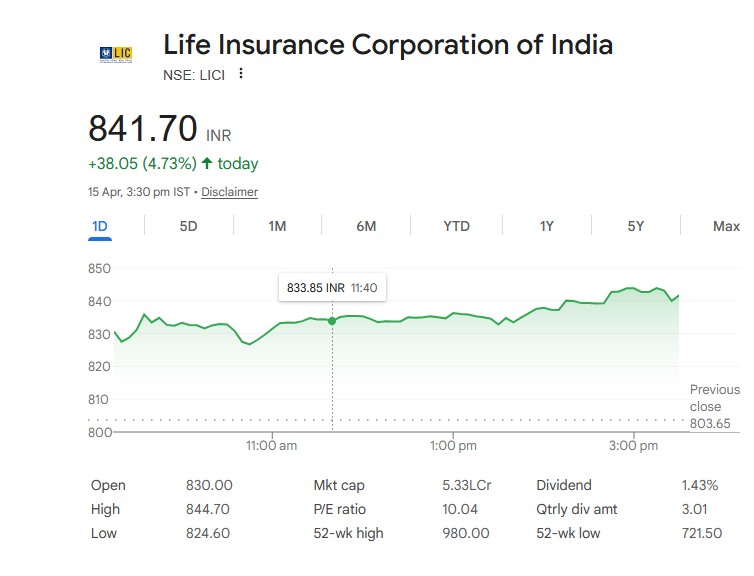Open the 1Y chart view

(x=546, y=226)
